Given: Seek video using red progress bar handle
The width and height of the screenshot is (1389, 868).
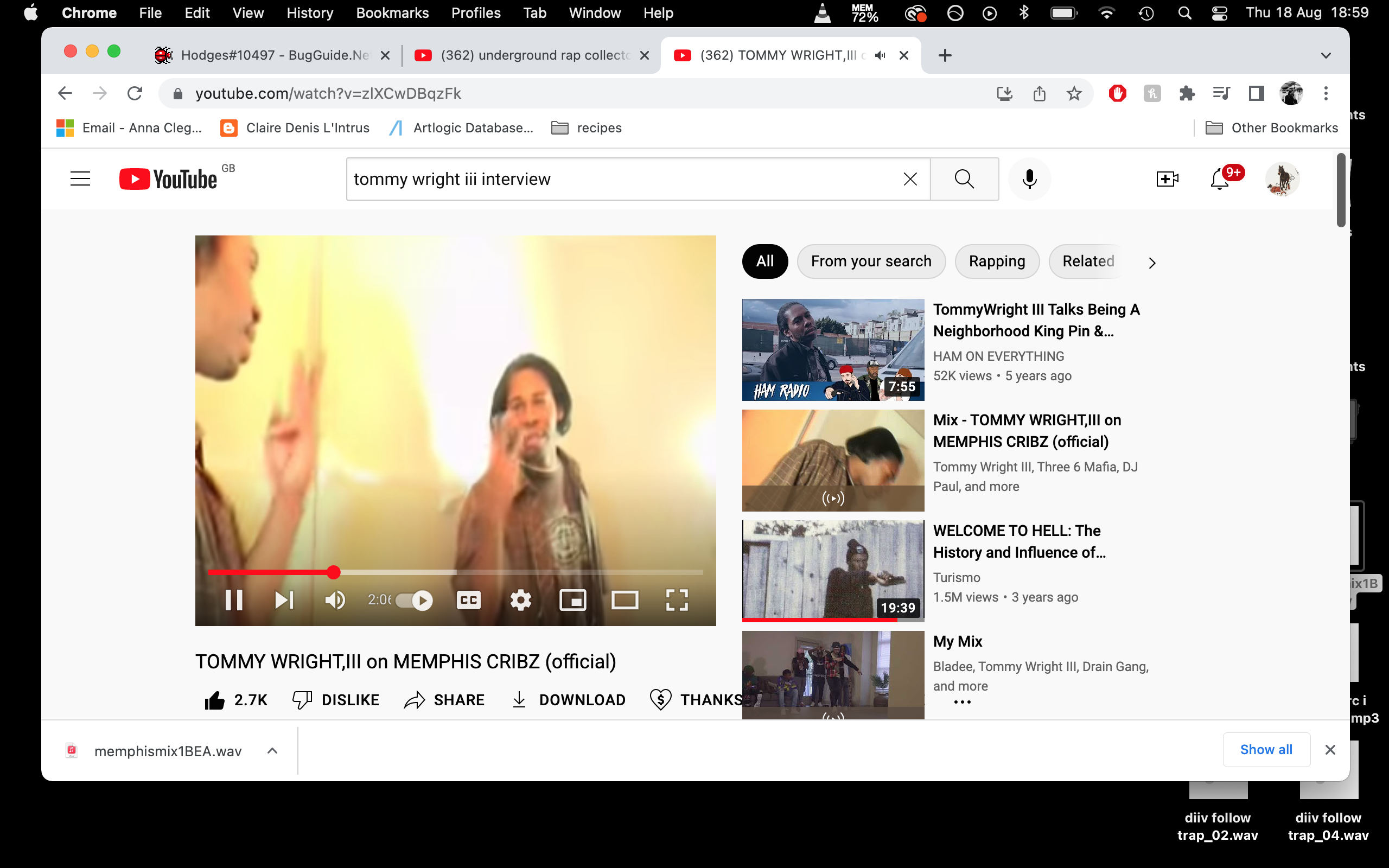Looking at the screenshot, I should click(x=334, y=572).
